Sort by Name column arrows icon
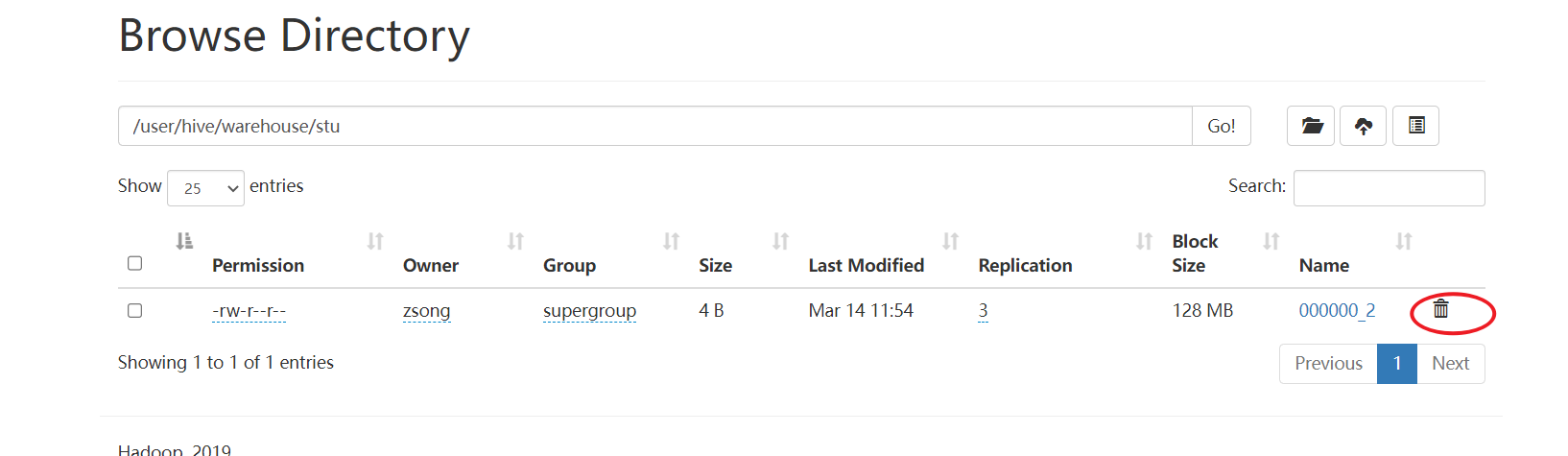The height and width of the screenshot is (456, 1568). tap(1403, 241)
